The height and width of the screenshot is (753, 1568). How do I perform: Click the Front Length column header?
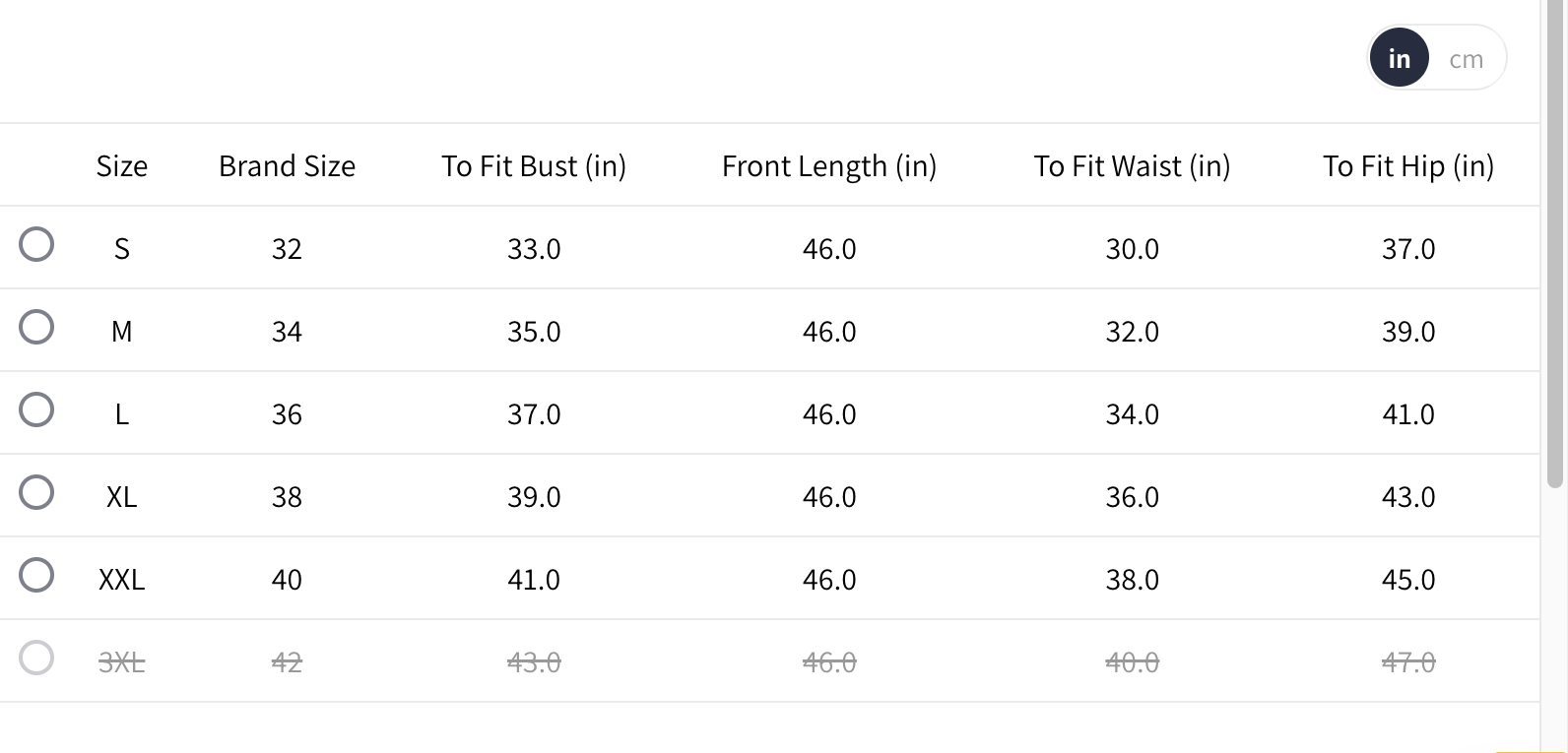(829, 166)
